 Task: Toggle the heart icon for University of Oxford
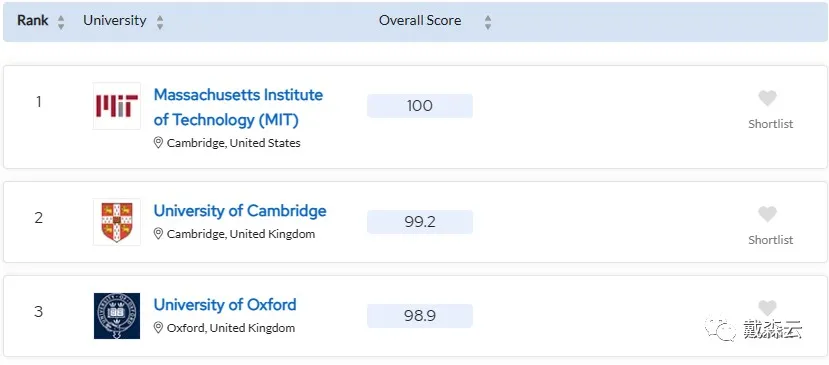767,308
